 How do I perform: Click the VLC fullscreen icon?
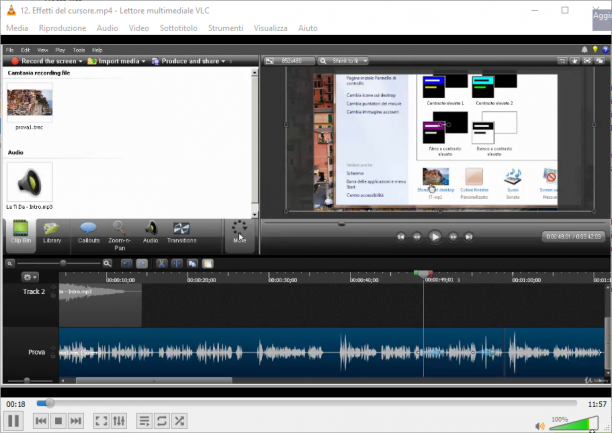[x=101, y=421]
